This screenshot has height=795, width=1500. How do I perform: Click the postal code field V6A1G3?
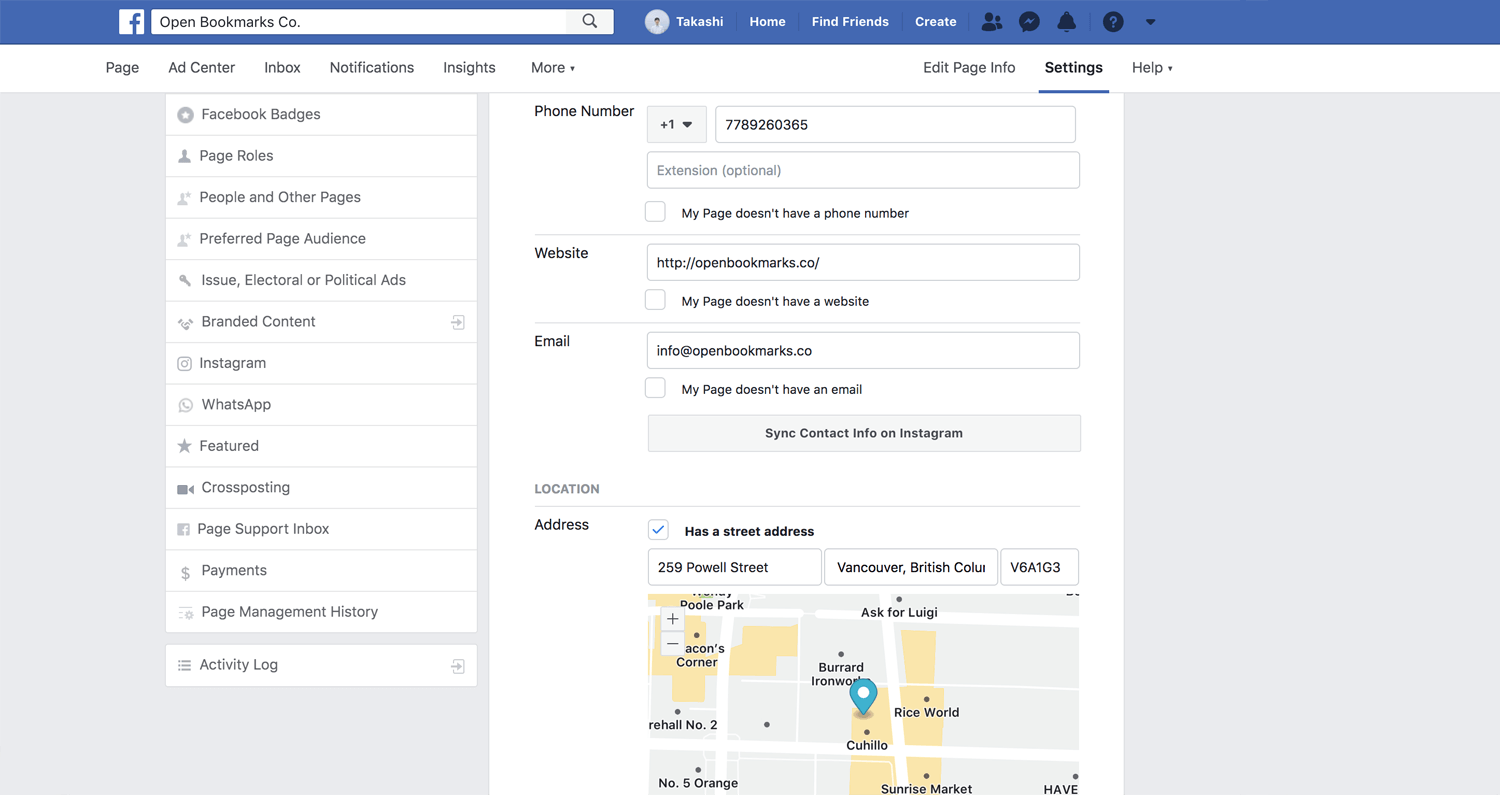[x=1039, y=567]
